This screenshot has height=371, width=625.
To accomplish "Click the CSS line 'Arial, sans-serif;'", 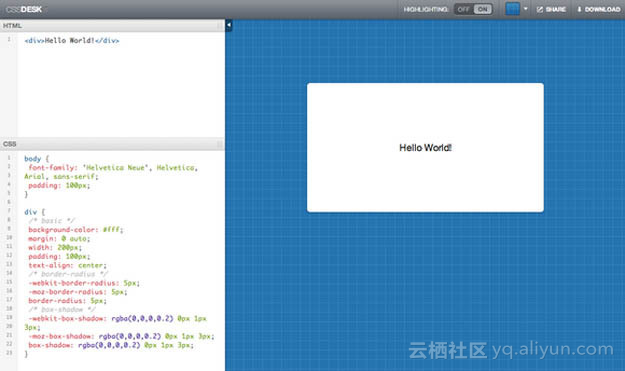I will tap(61, 177).
